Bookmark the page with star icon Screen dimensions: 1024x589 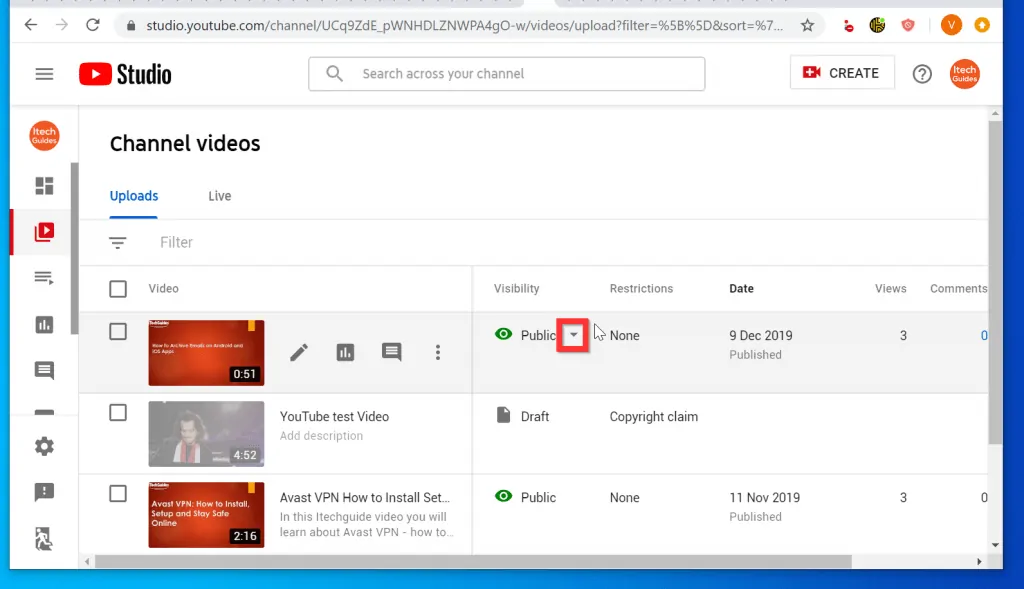tap(807, 25)
